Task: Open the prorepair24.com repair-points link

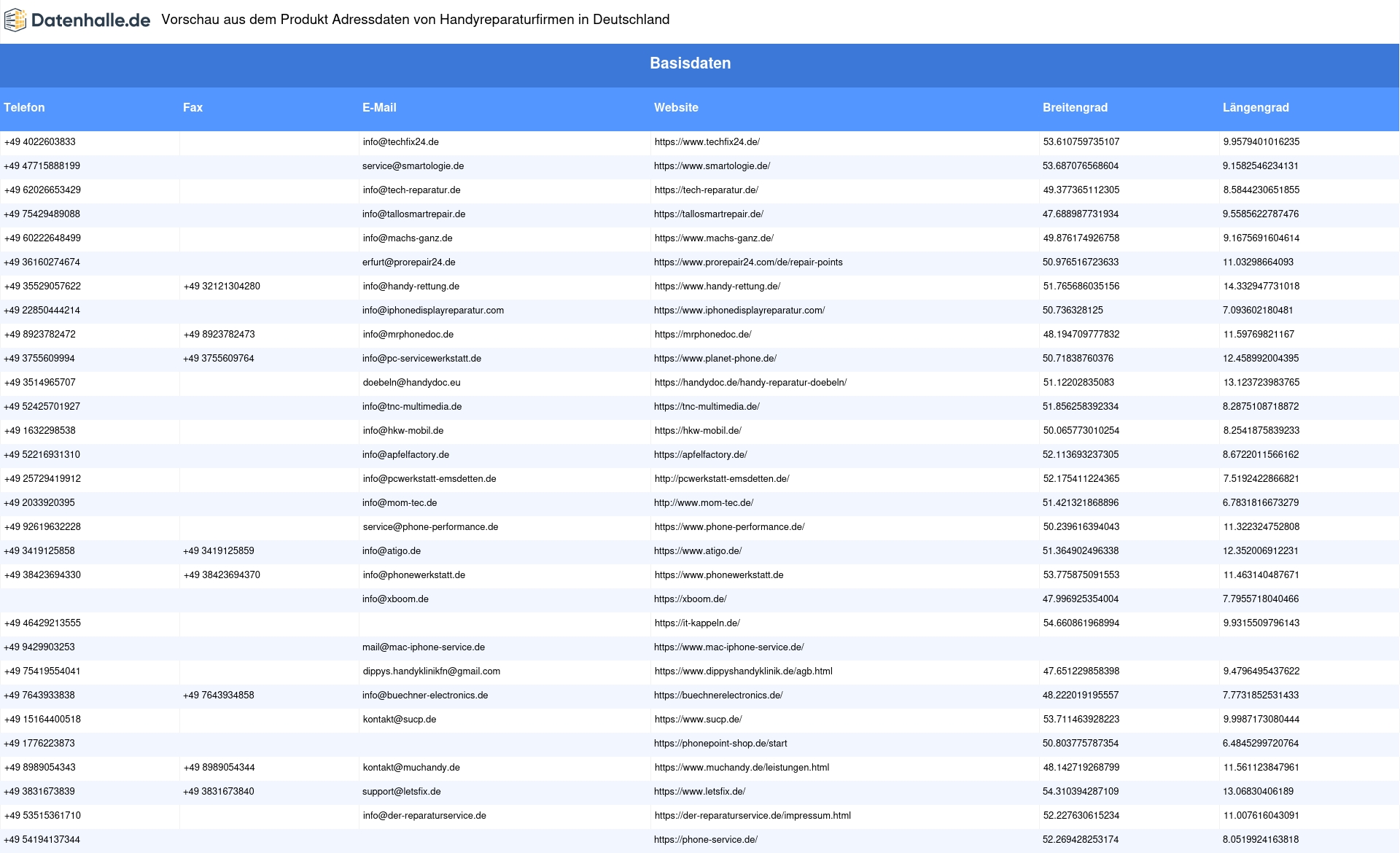Action: 748,262
